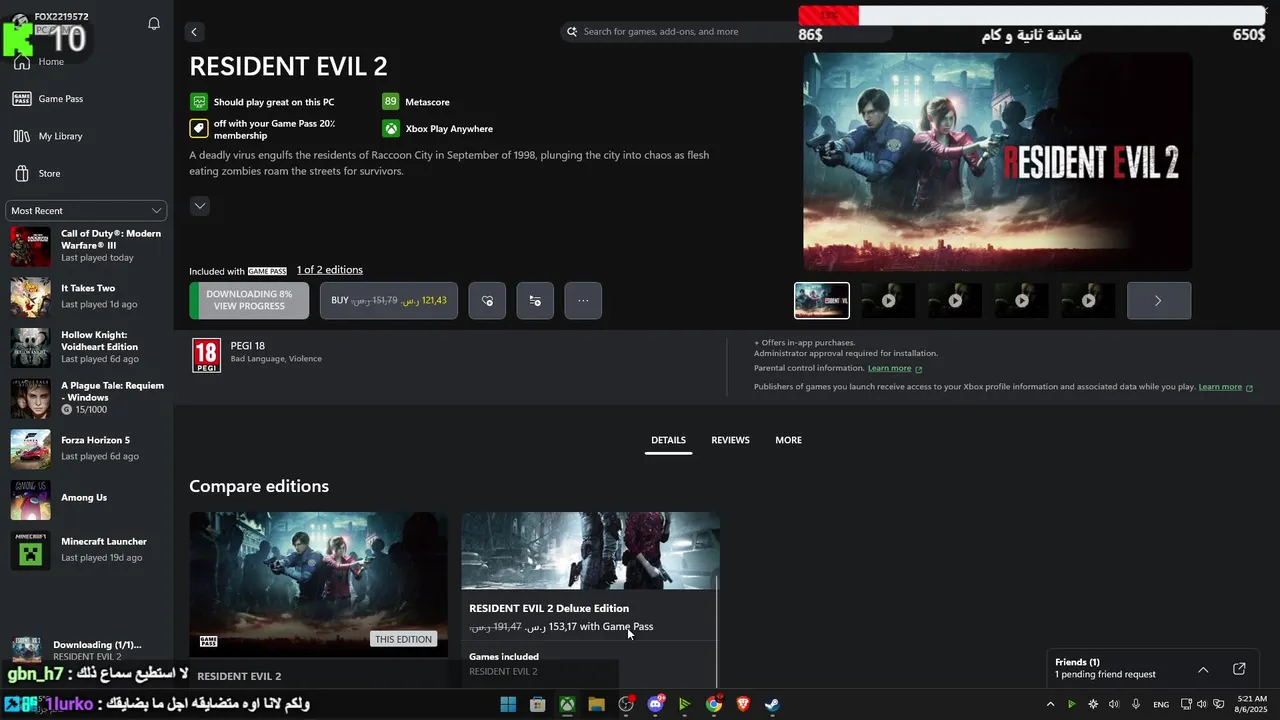Open clock and date panel
Image resolution: width=1280 pixels, height=720 pixels.
tap(1252, 704)
